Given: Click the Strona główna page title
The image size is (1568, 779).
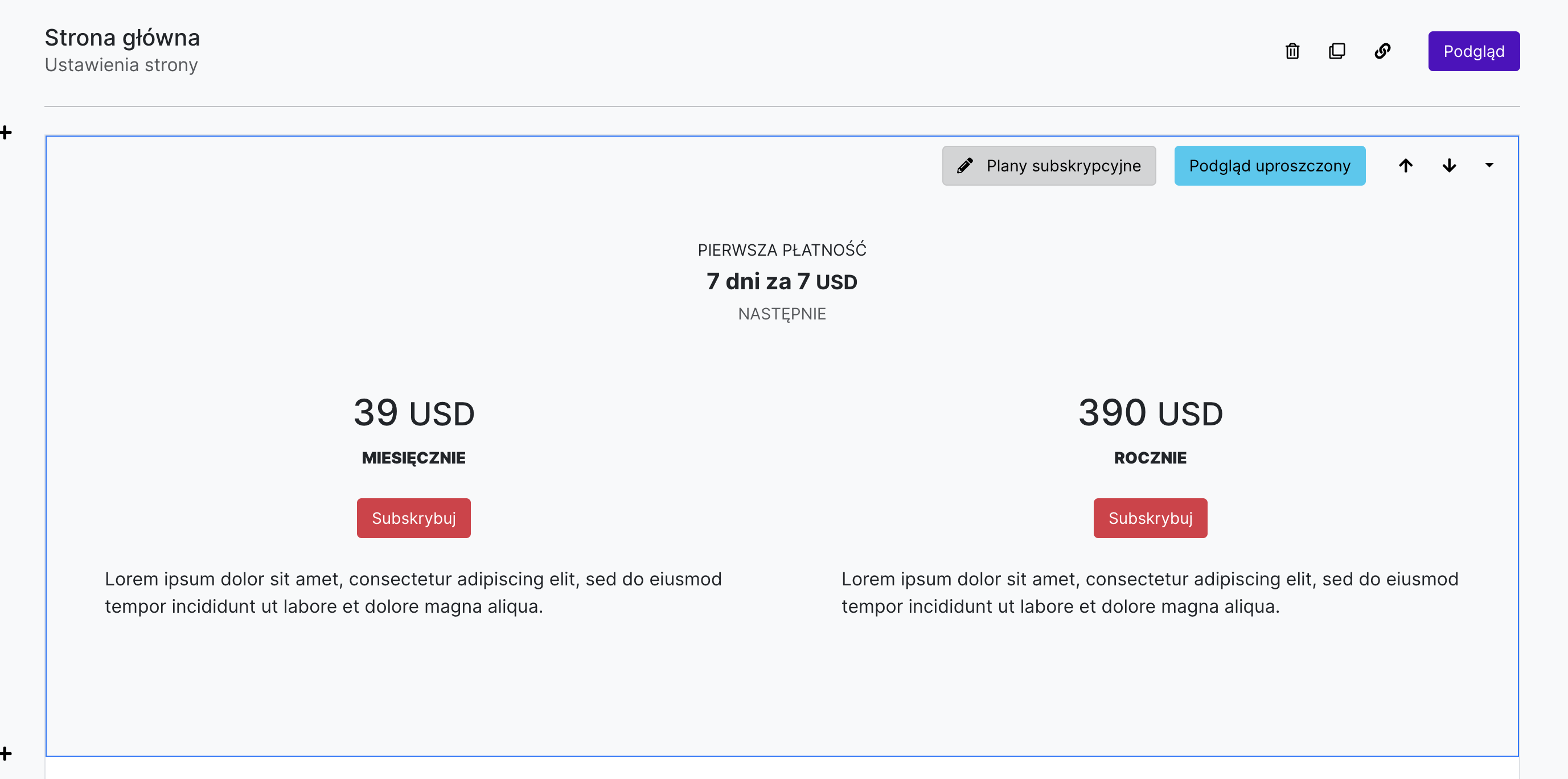Looking at the screenshot, I should pyautogui.click(x=122, y=38).
